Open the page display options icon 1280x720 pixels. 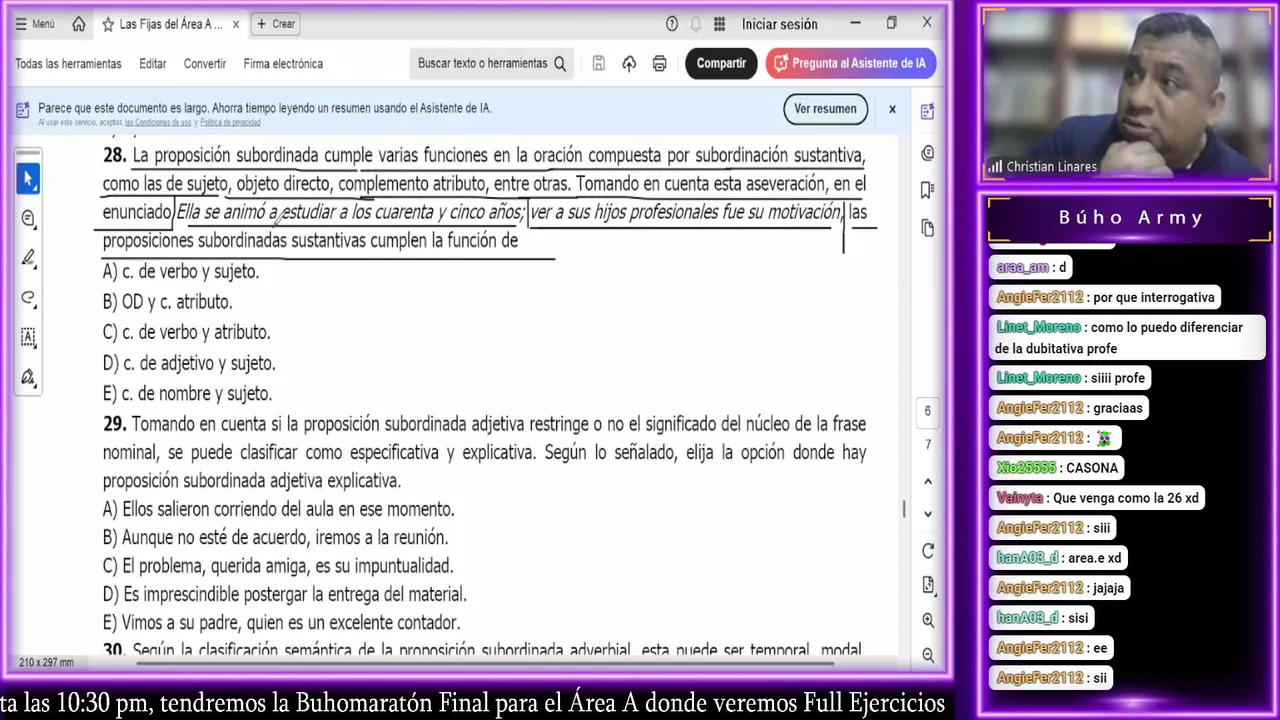(x=927, y=585)
